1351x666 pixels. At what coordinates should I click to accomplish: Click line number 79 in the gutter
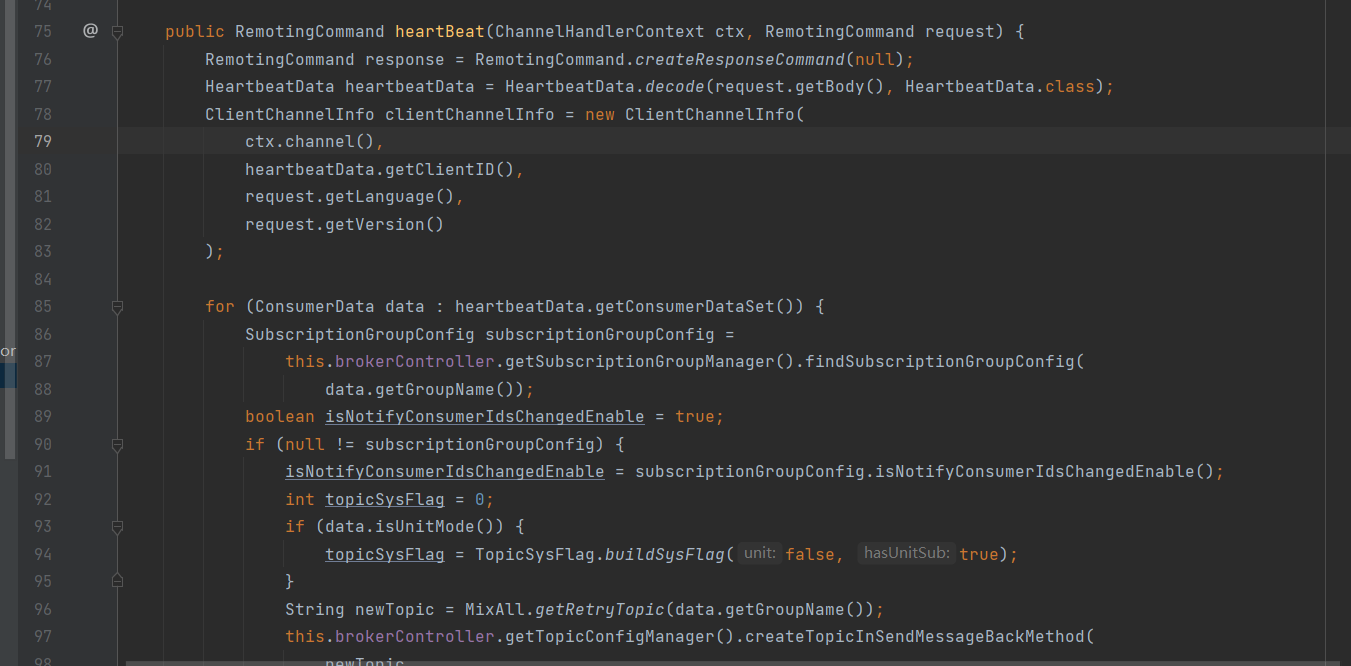click(x=43, y=141)
